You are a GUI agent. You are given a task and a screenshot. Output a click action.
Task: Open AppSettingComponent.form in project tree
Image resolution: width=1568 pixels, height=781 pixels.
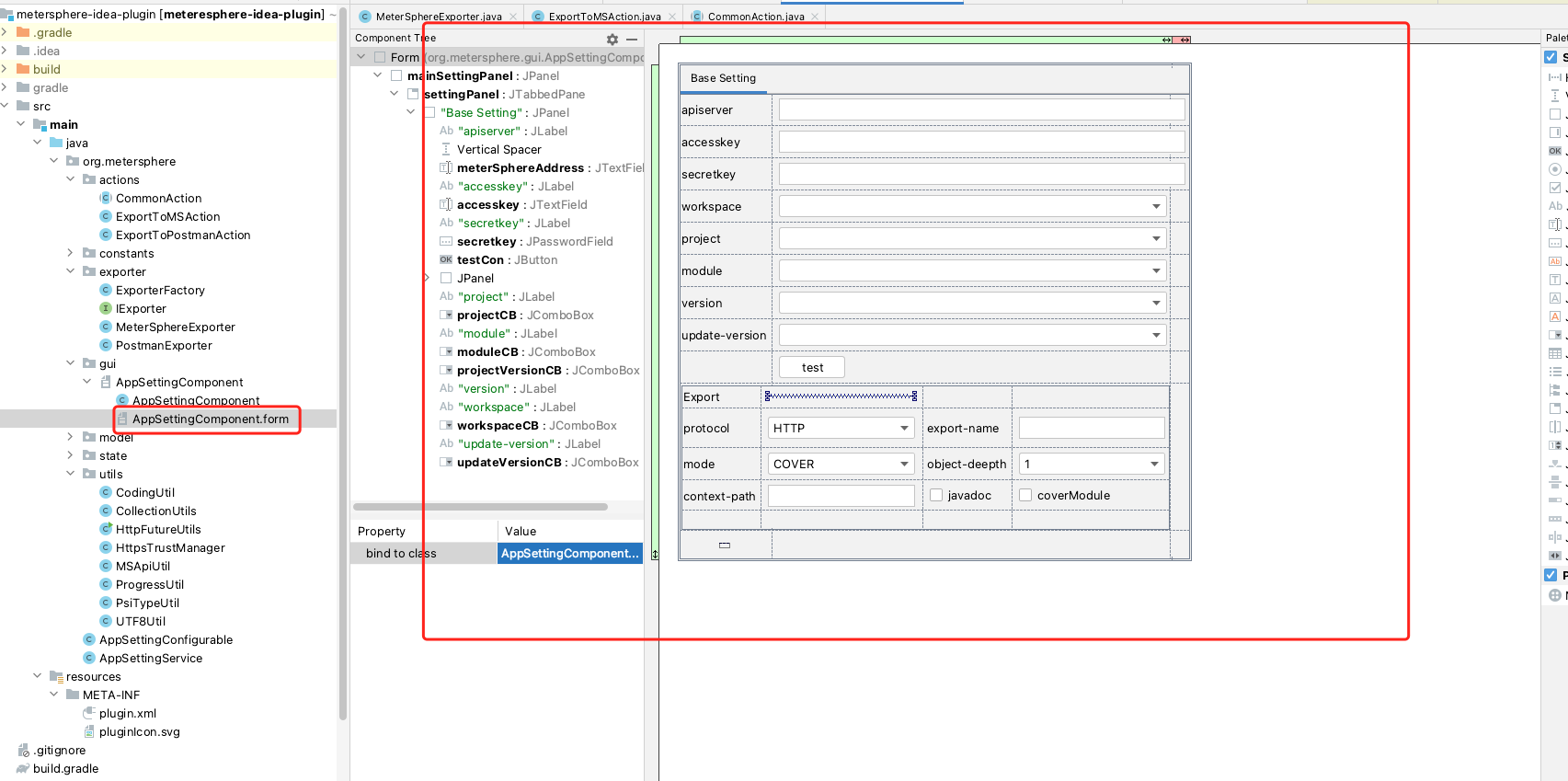coord(211,419)
